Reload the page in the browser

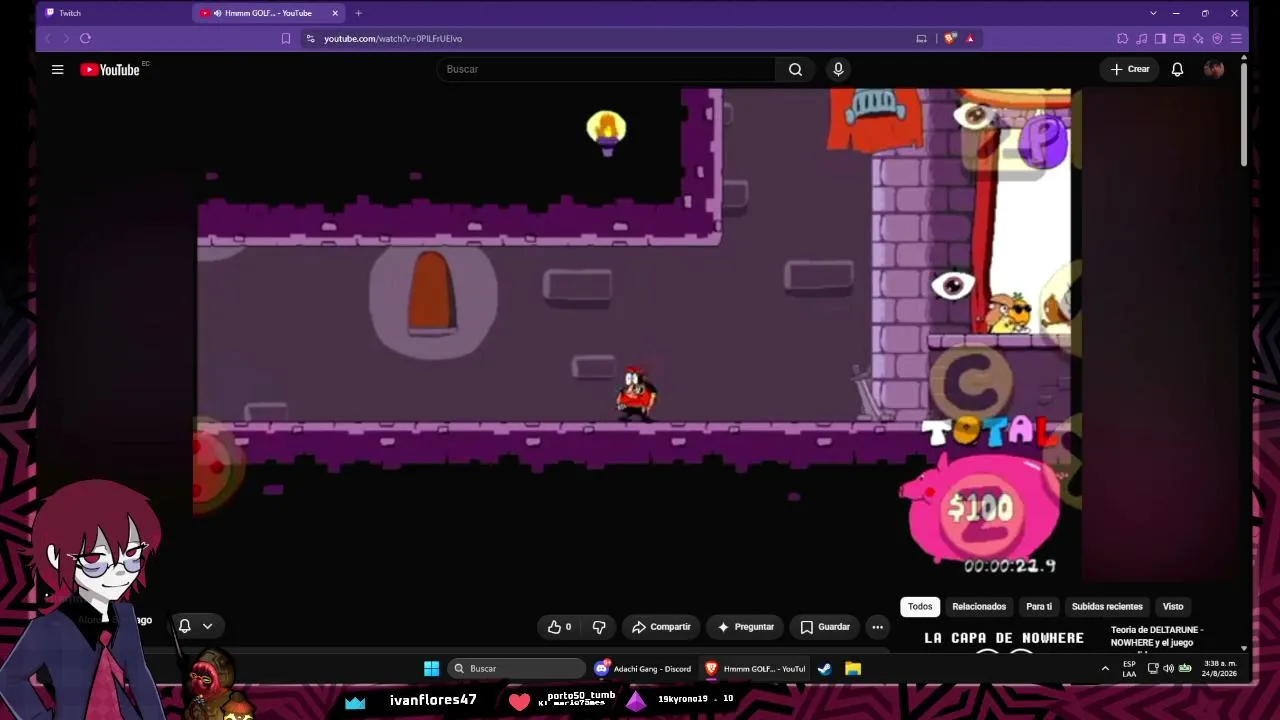coord(85,38)
